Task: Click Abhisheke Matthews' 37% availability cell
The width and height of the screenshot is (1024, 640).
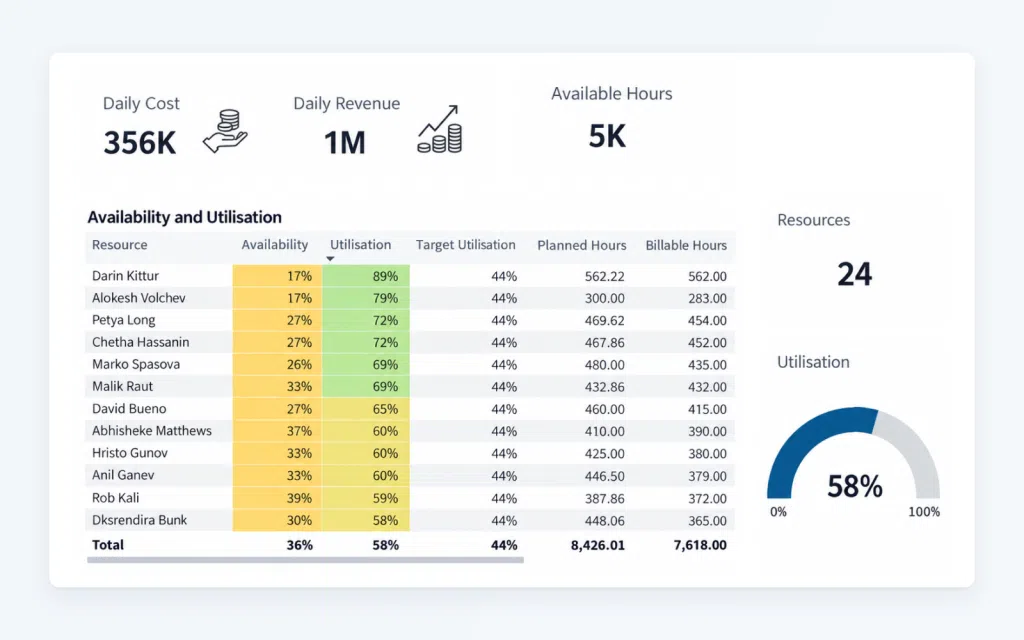Action: click(x=278, y=431)
